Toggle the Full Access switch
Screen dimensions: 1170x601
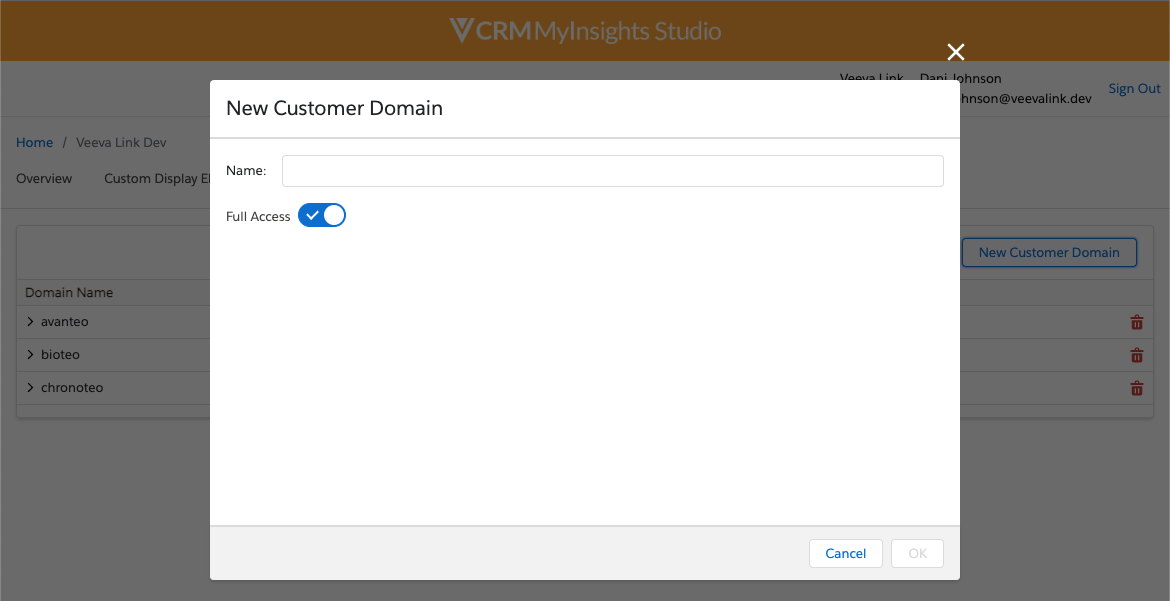[x=321, y=216]
